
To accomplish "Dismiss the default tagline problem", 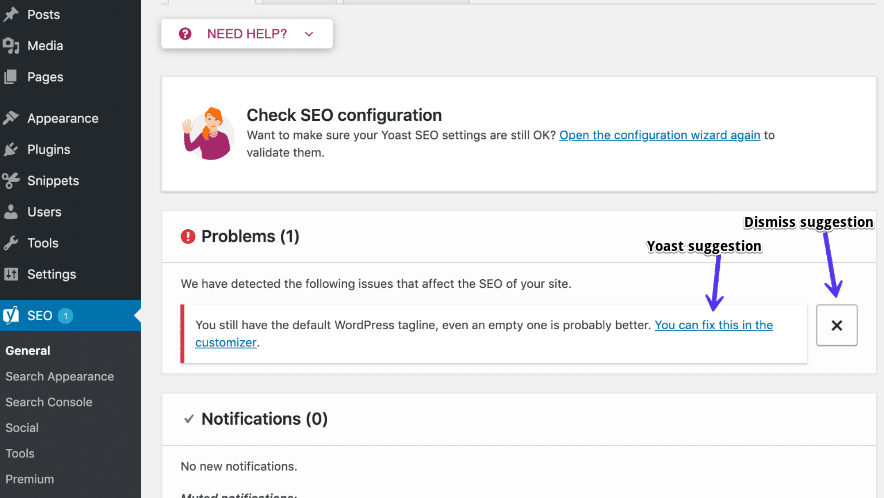I will pyautogui.click(x=837, y=325).
